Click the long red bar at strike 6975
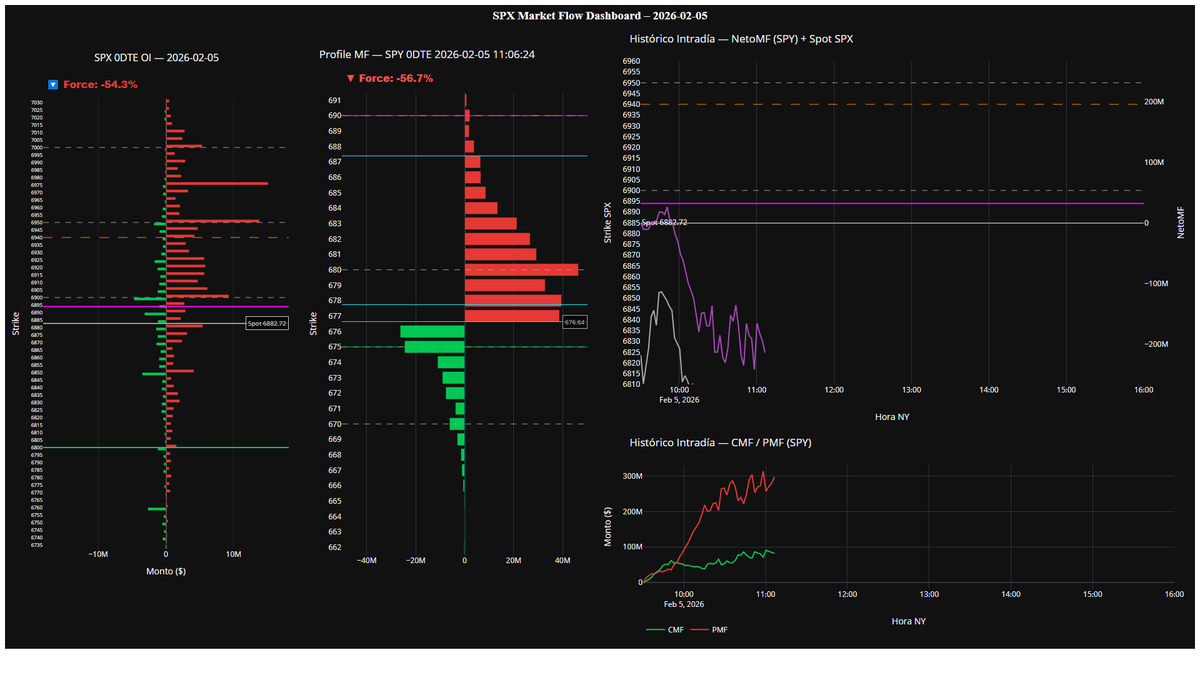 (217, 184)
